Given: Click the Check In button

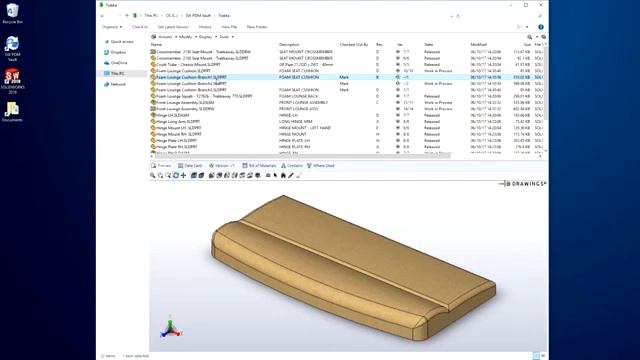Looking at the screenshot, I should coord(140,27).
